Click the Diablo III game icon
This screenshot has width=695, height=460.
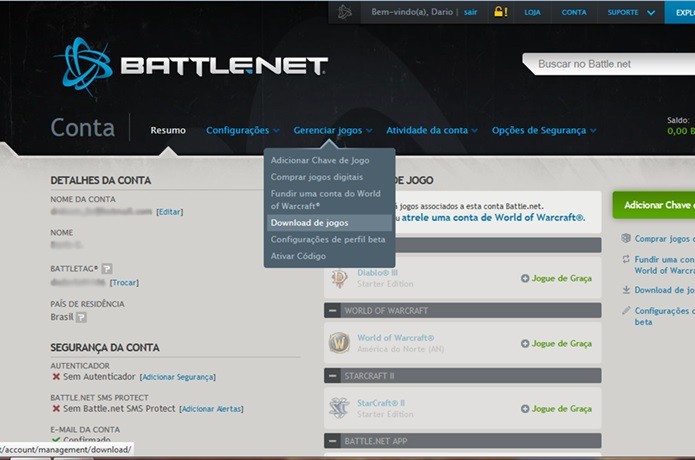click(x=340, y=278)
